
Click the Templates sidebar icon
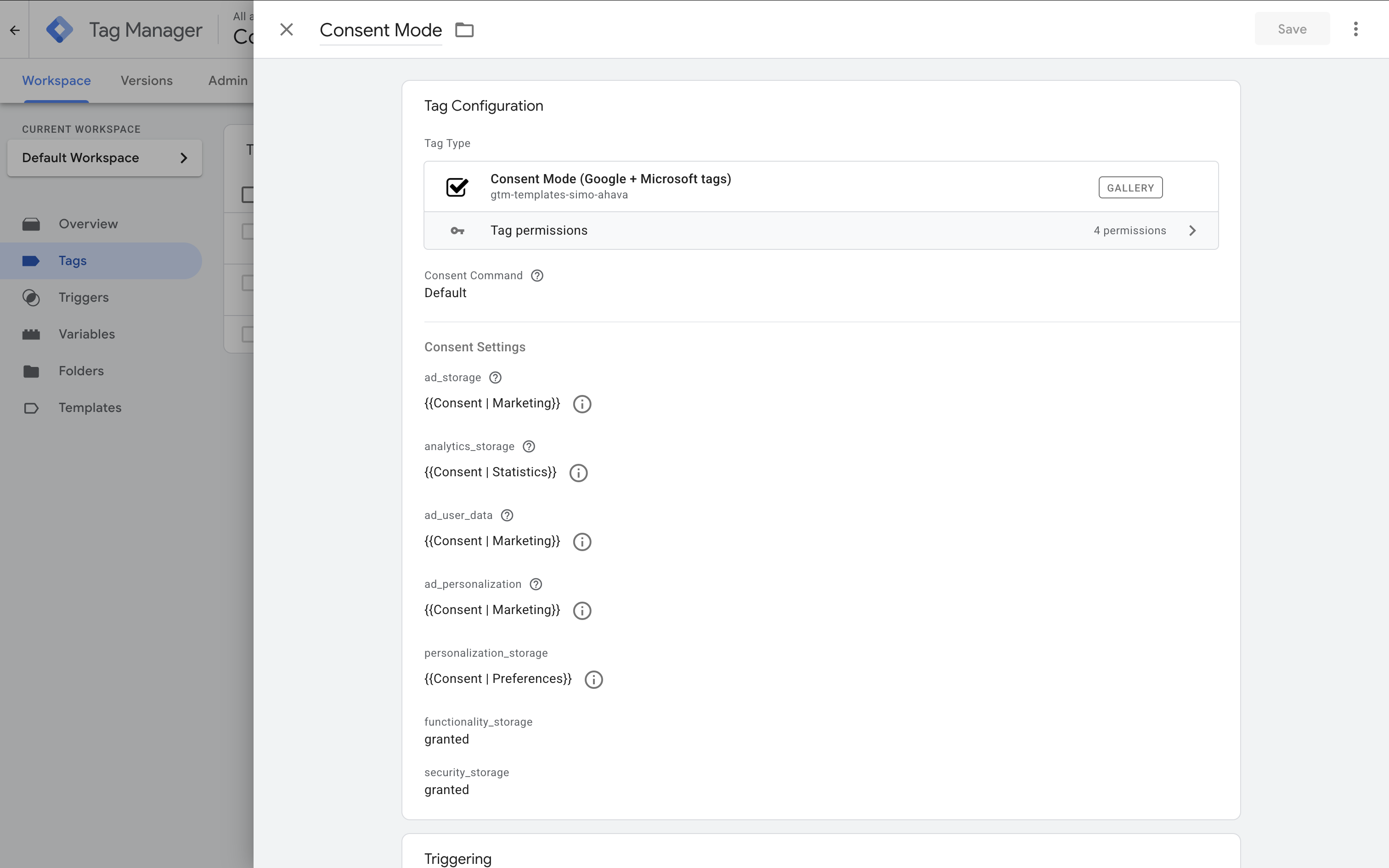pyautogui.click(x=31, y=408)
